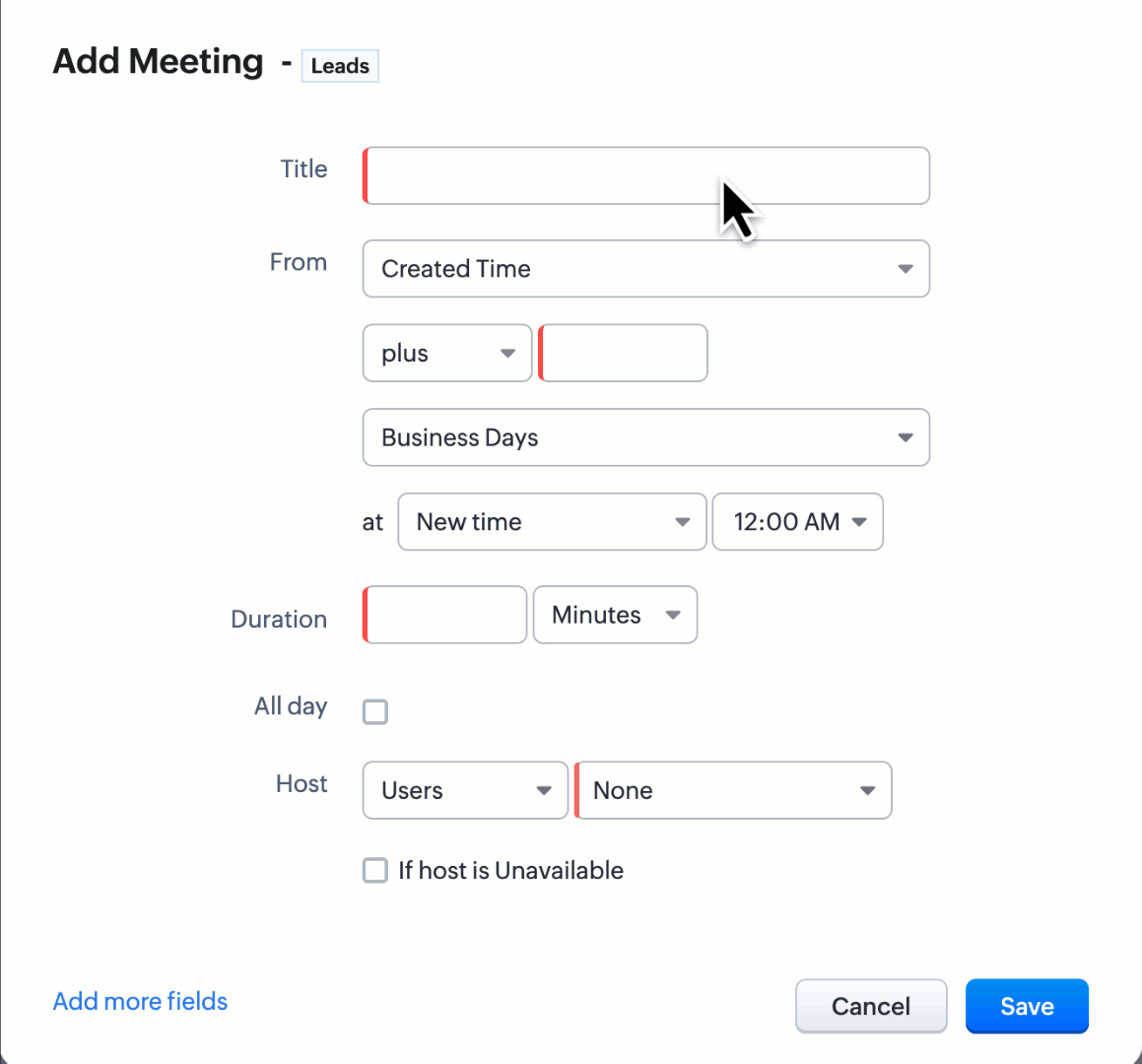The width and height of the screenshot is (1142, 1064).
Task: Click the Duration value field
Action: pos(445,616)
